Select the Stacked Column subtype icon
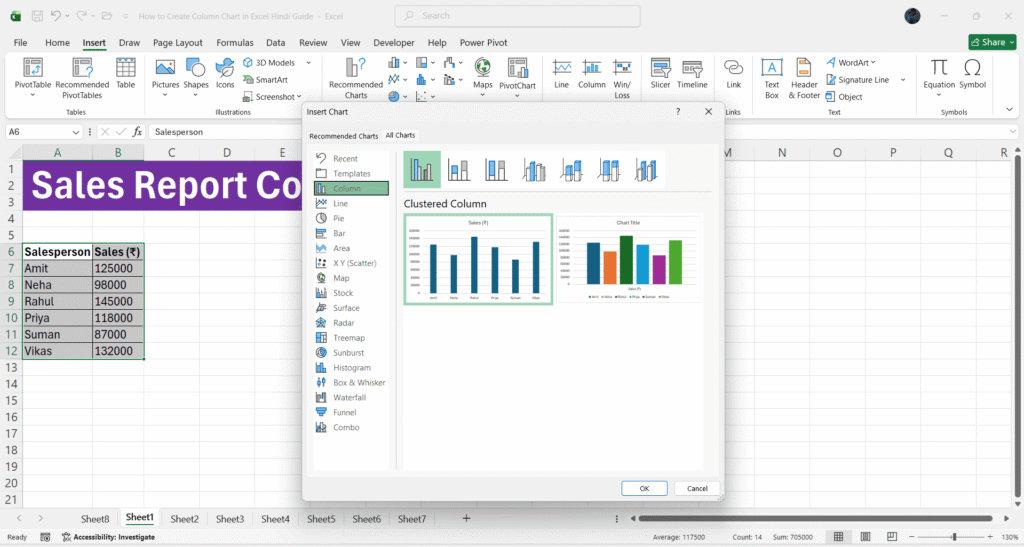 tap(458, 170)
